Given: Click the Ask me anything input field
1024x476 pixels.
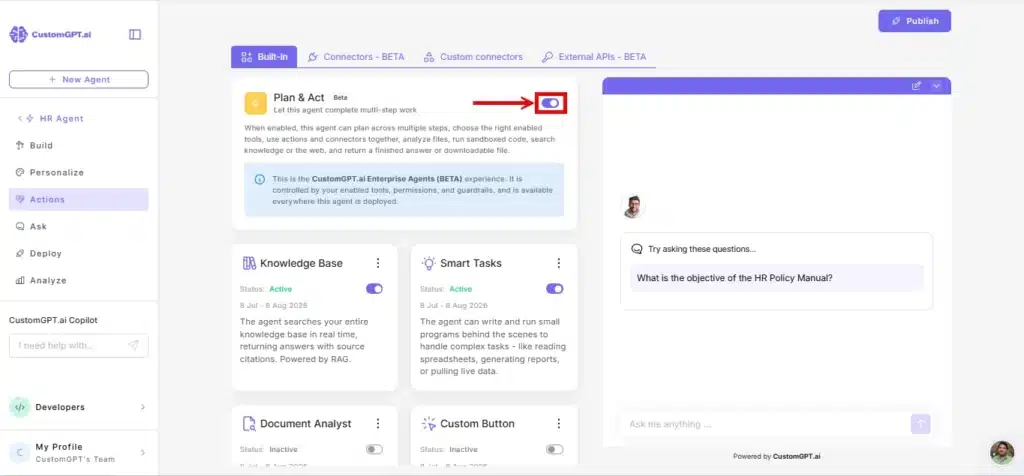Looking at the screenshot, I should tap(765, 424).
